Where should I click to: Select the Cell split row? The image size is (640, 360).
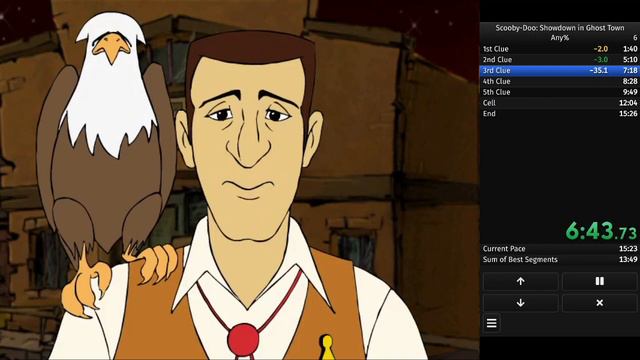pyautogui.click(x=560, y=103)
